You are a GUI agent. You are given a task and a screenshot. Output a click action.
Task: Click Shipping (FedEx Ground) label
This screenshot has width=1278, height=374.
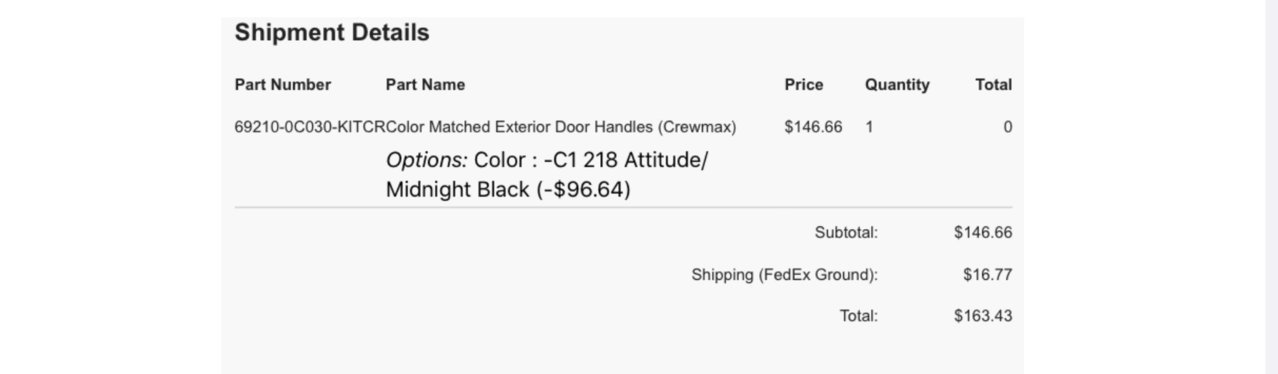[x=785, y=274]
